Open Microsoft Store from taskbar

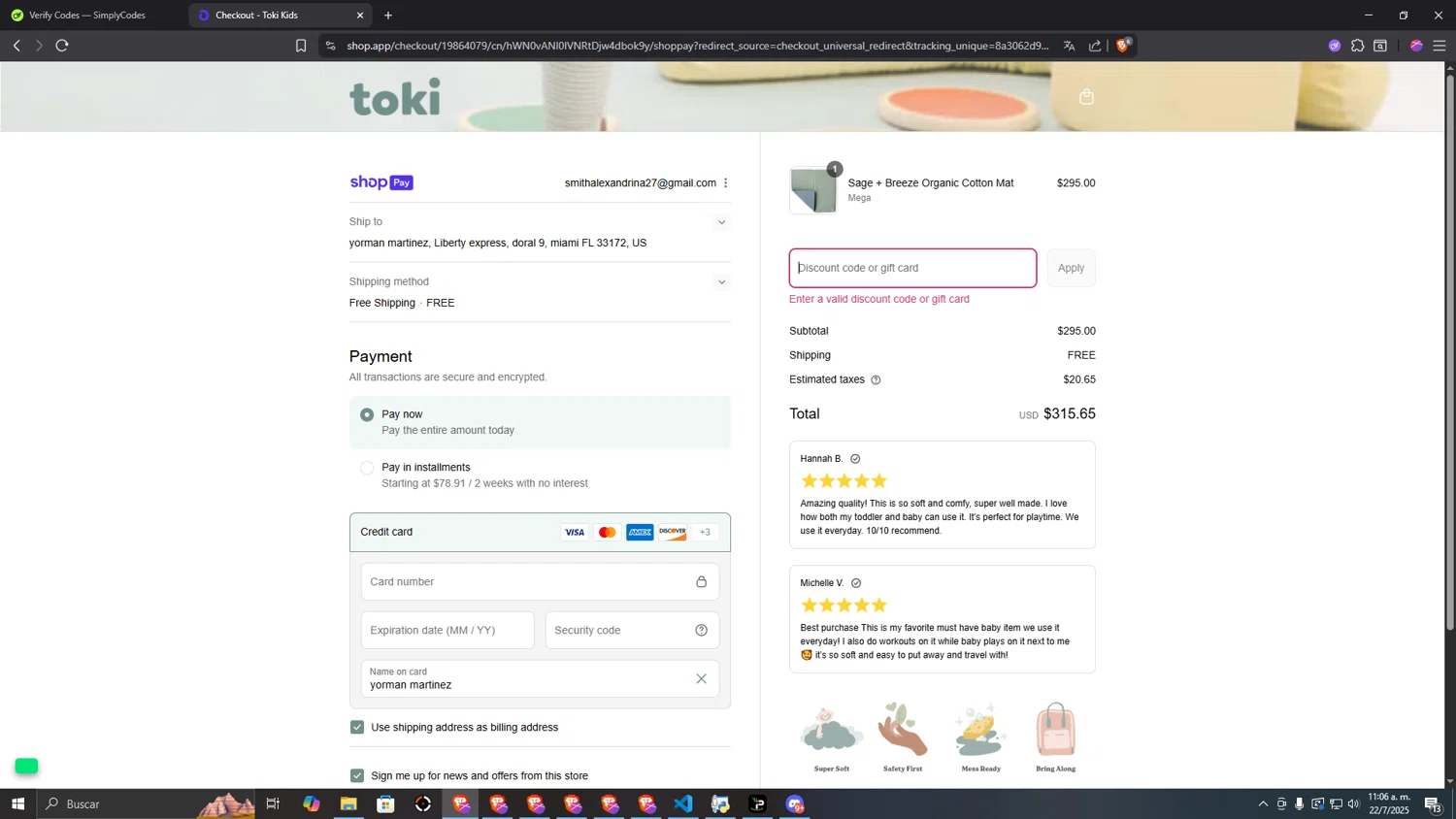(x=385, y=803)
